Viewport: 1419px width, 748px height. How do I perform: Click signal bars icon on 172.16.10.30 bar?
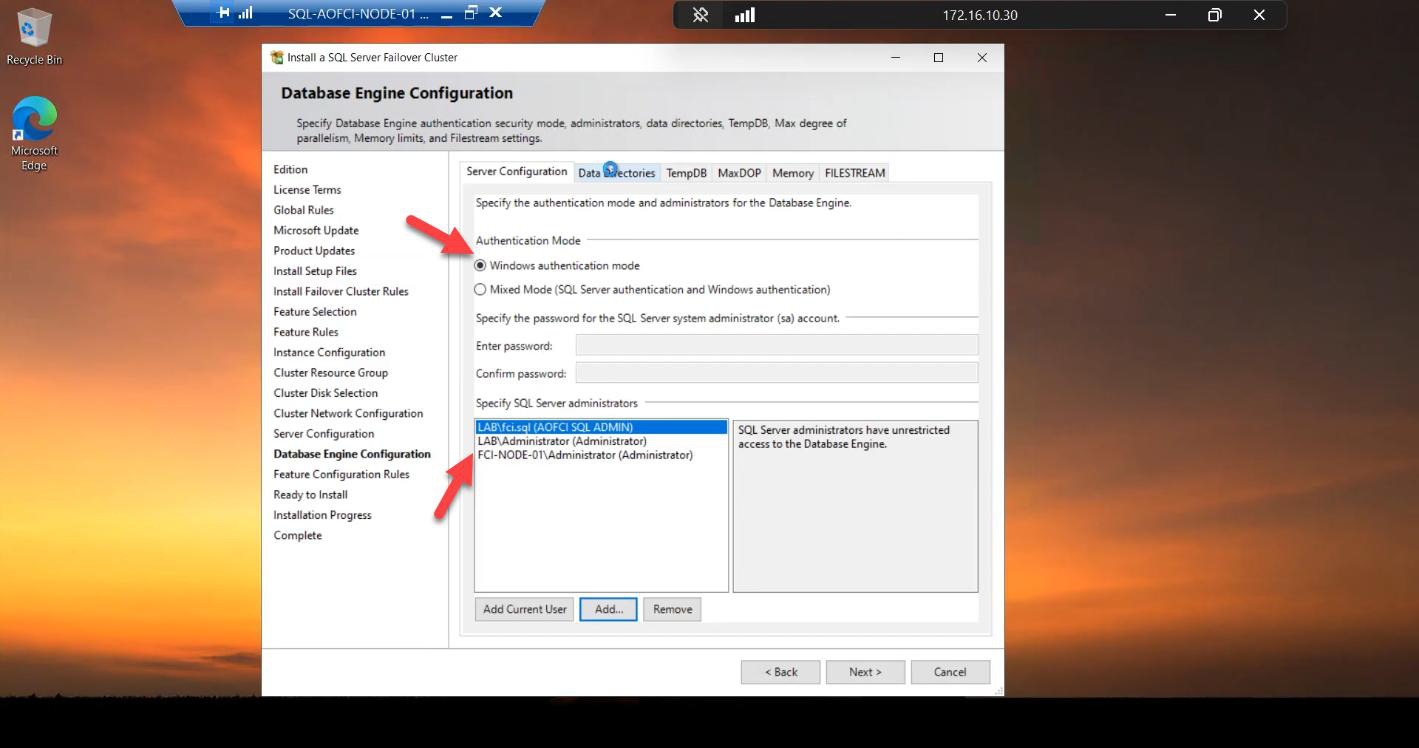pos(745,15)
